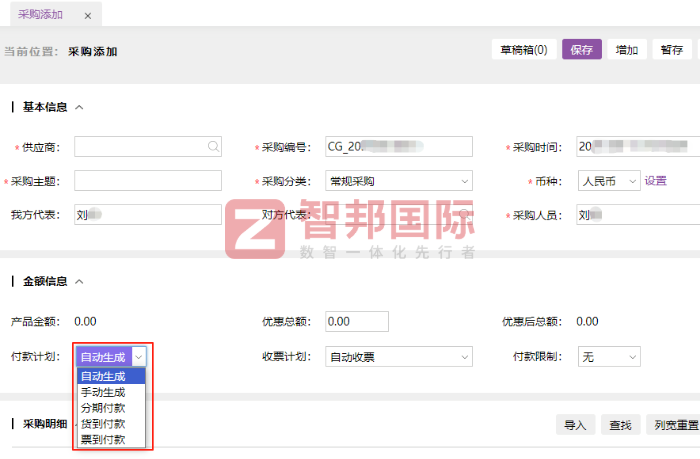The width and height of the screenshot is (700, 459).
Task: Collapse the 基本信息 section
Action: pyautogui.click(x=79, y=108)
